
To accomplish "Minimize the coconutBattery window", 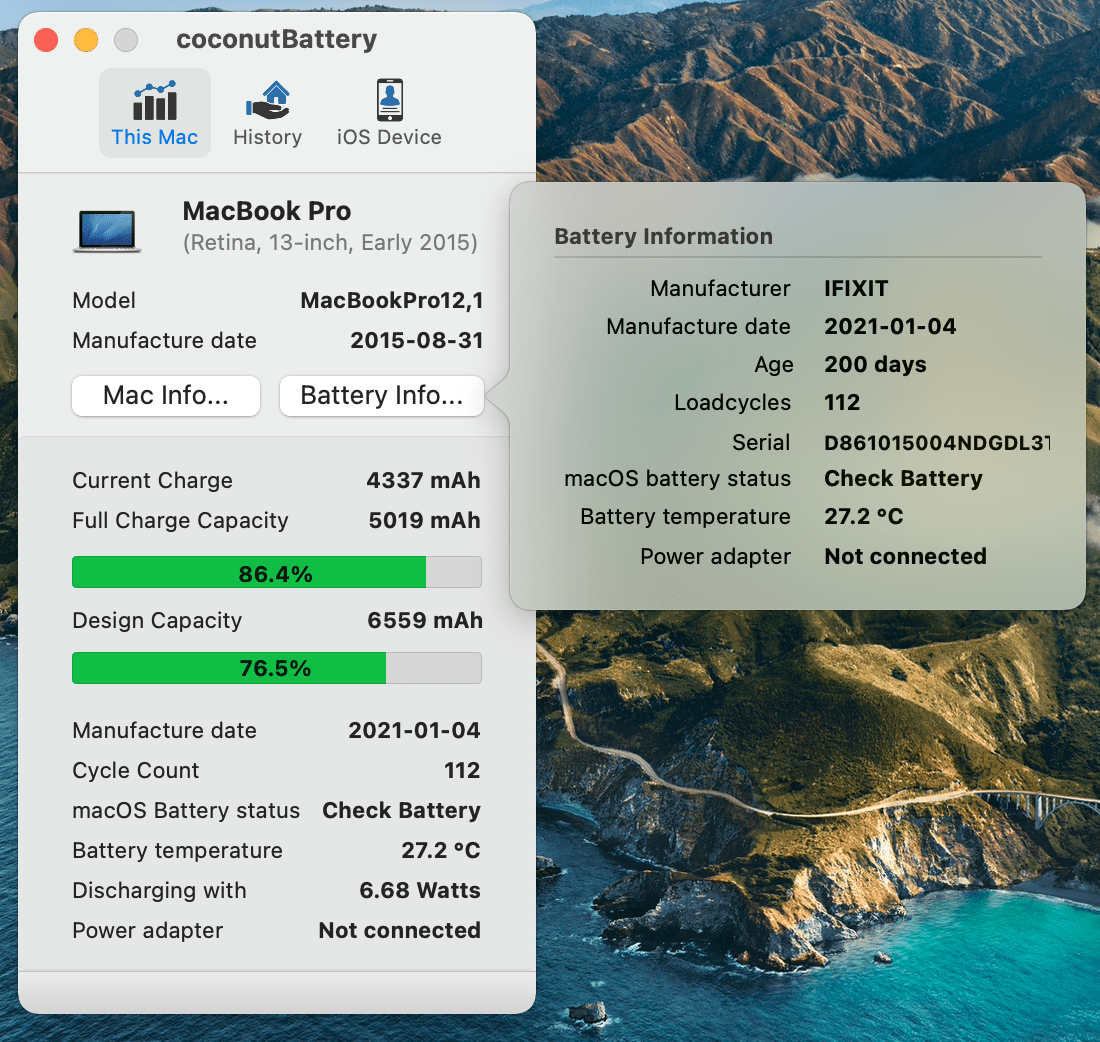I will [86, 40].
